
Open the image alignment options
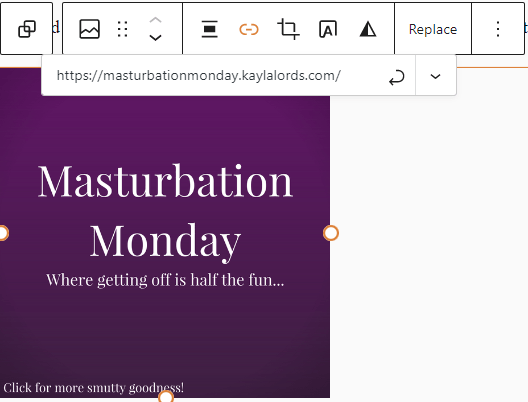coord(209,29)
